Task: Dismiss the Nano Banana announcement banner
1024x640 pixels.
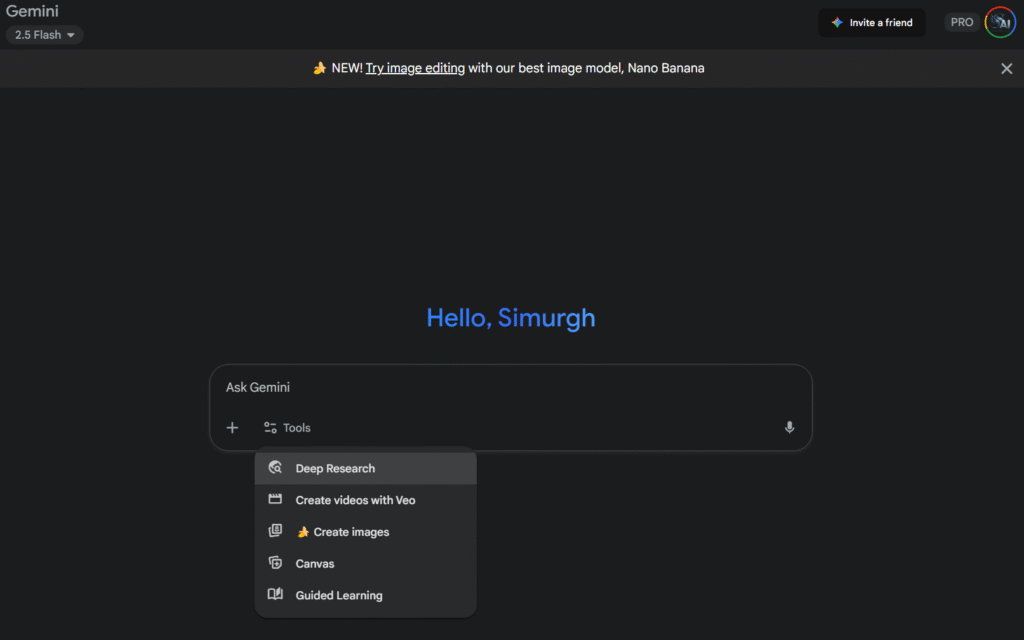Action: 1006,68
